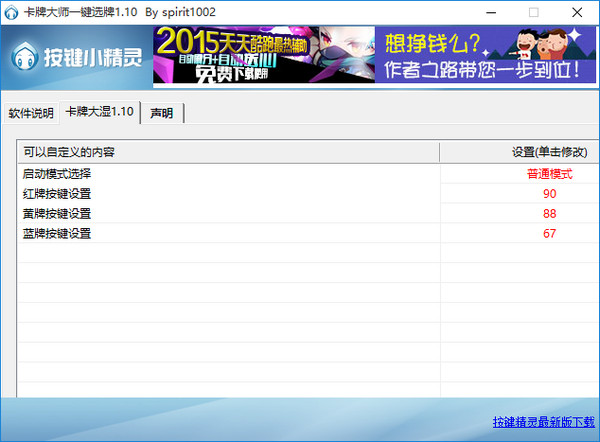Modify the blue card key value 67
This screenshot has height=442, width=600.
click(549, 233)
